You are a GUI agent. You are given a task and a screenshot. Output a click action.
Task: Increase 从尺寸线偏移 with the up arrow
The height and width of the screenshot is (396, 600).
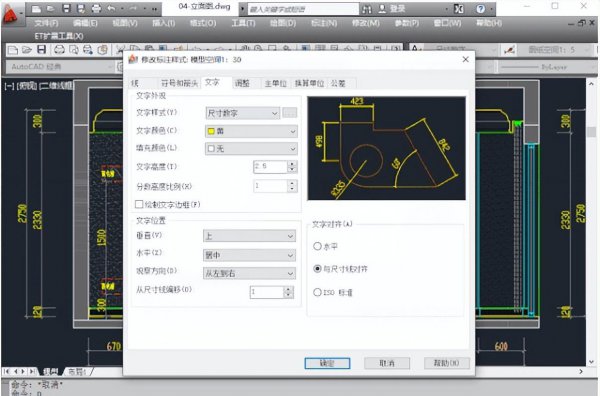pyautogui.click(x=289, y=289)
